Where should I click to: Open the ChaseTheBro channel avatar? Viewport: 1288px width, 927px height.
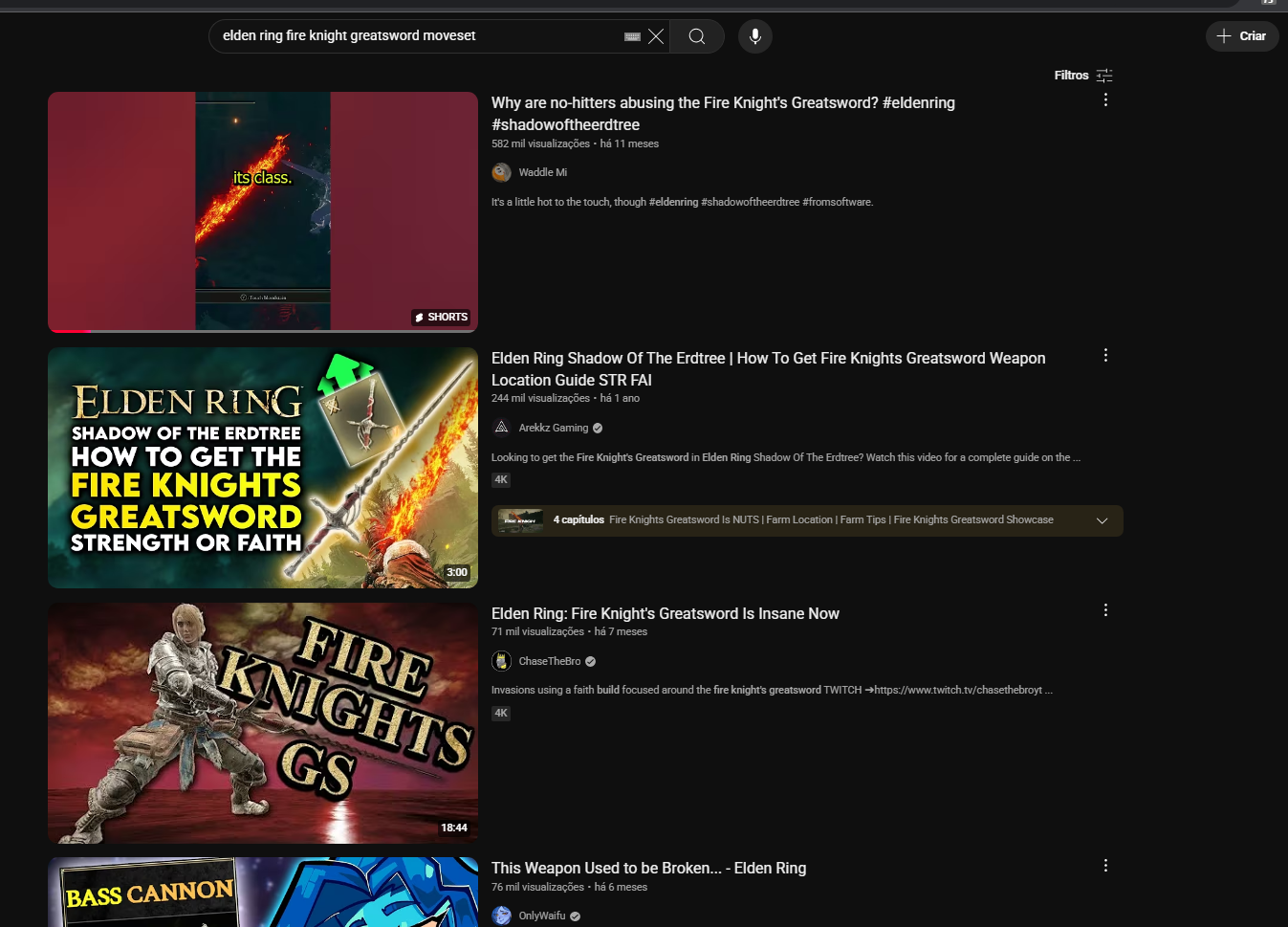pos(501,661)
